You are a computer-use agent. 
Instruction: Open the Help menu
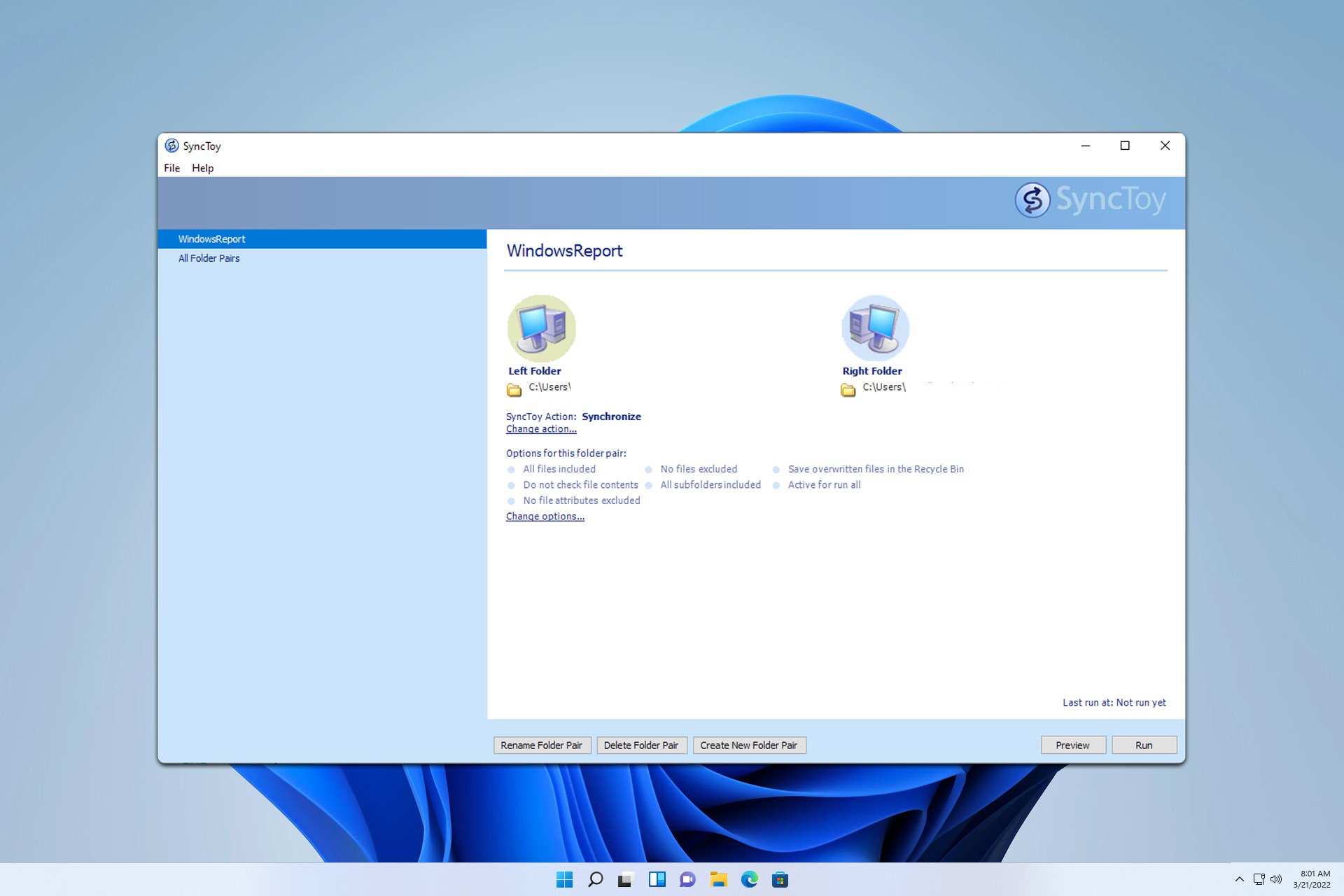pos(202,167)
